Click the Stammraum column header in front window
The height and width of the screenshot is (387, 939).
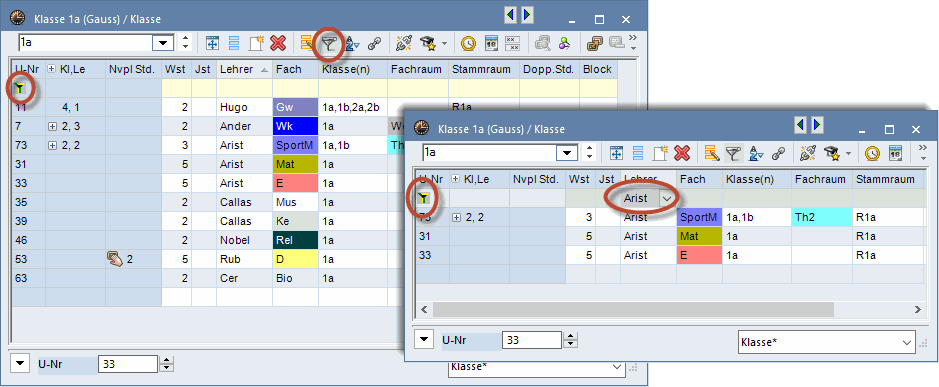pos(886,179)
